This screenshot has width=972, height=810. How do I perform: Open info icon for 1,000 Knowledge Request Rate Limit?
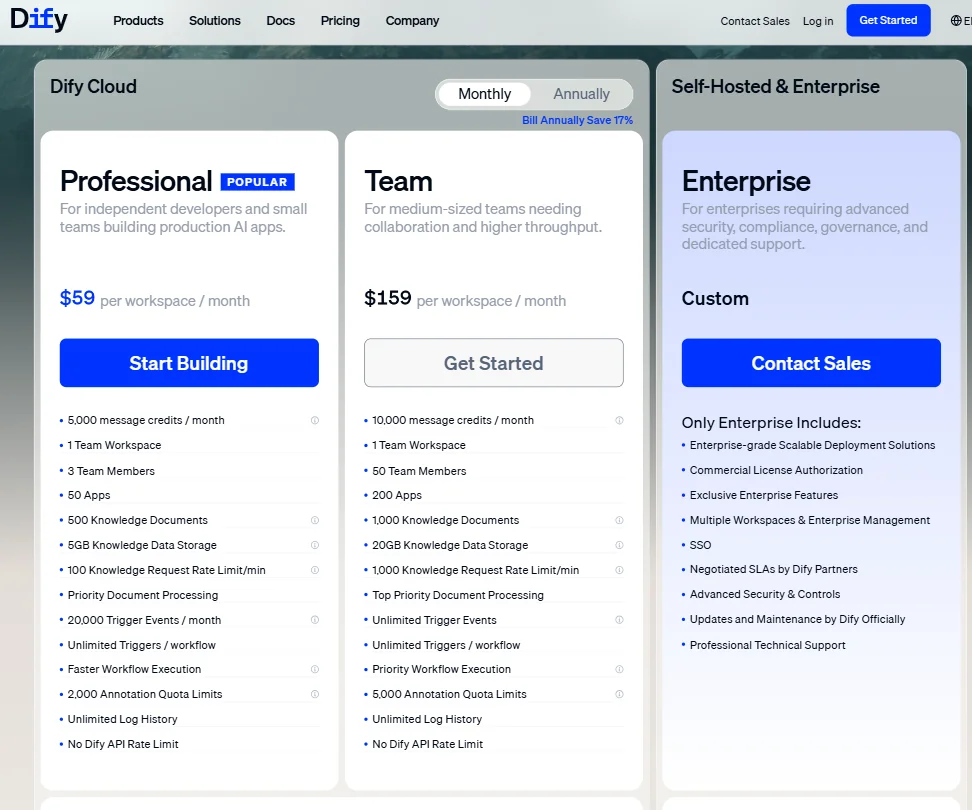[x=619, y=570]
